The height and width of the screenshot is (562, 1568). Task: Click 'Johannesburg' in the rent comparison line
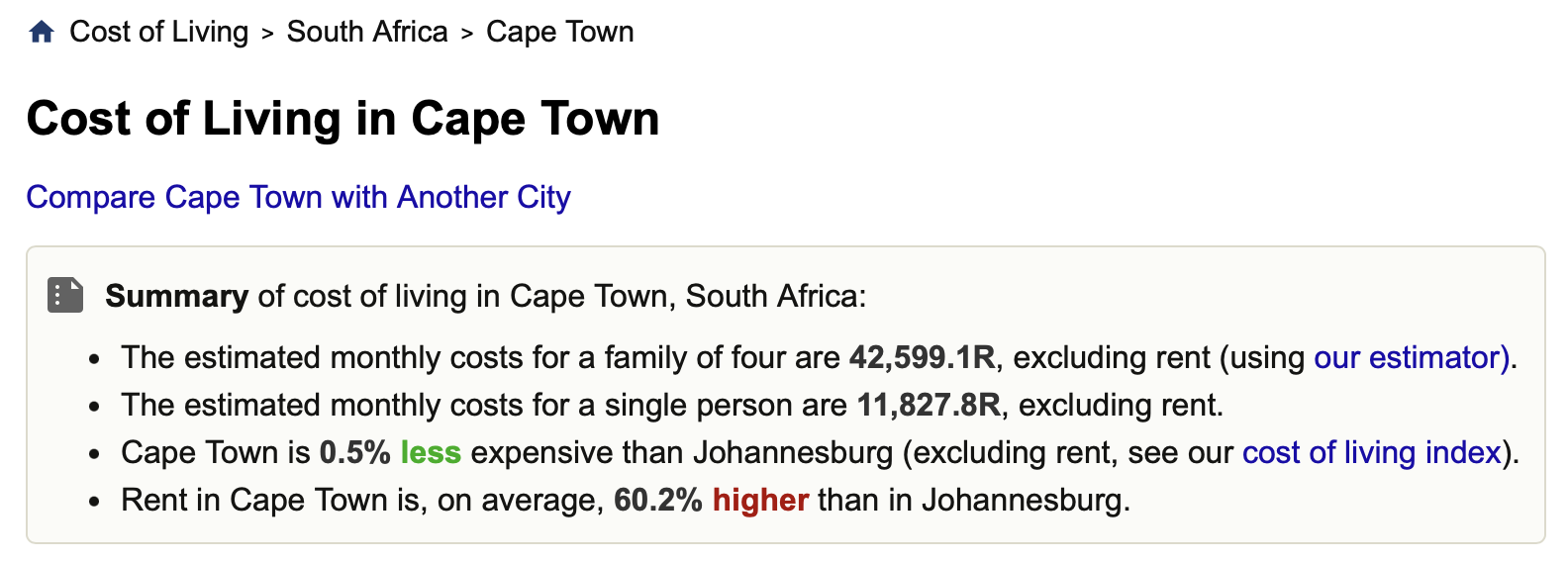[x=1024, y=500]
